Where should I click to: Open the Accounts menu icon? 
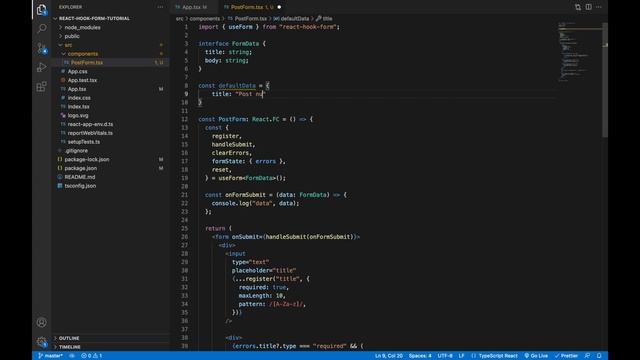pos(42,322)
